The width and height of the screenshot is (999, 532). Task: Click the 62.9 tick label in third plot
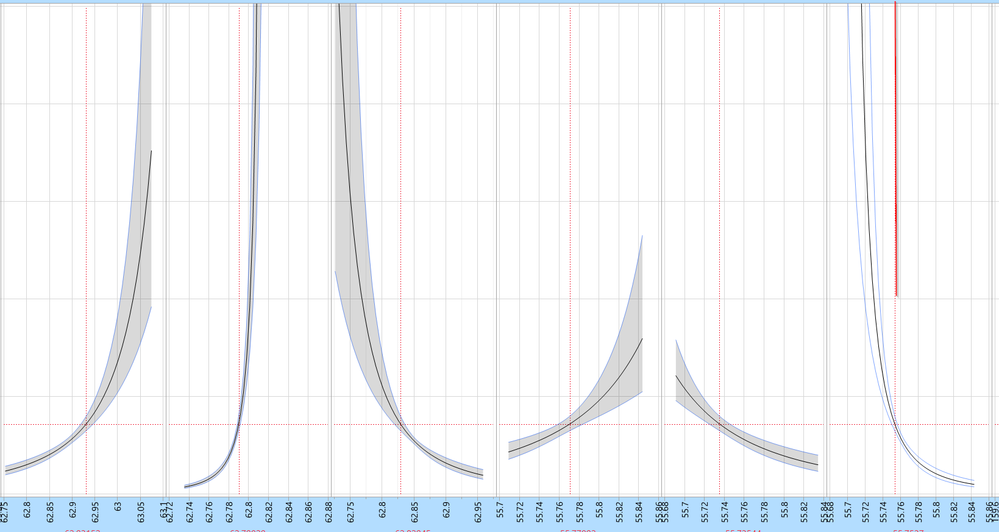pyautogui.click(x=447, y=509)
